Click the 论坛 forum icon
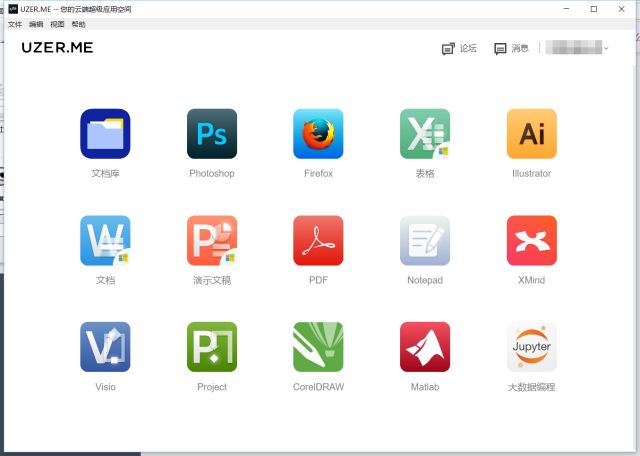The image size is (640, 456). pos(448,49)
